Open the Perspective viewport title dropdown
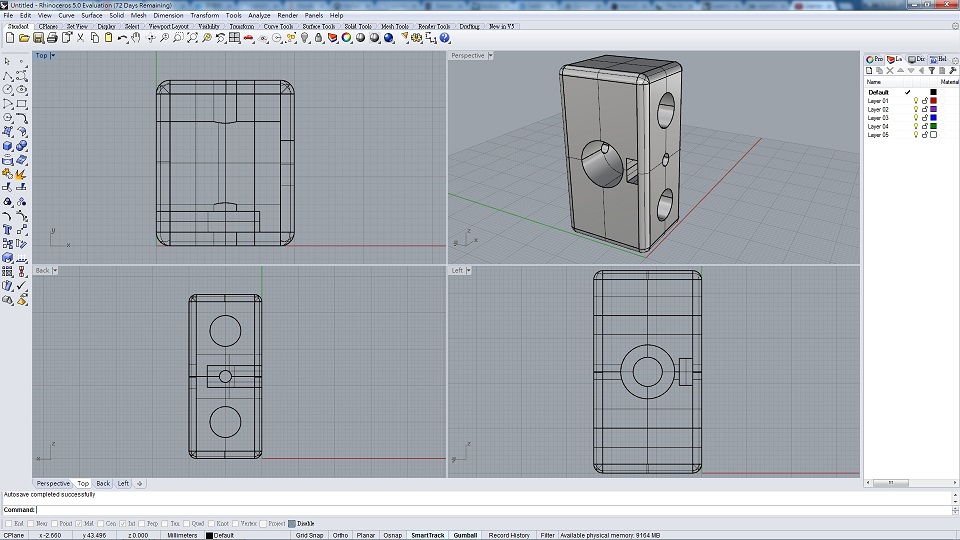Screen dimensions: 960x540 [x=491, y=56]
